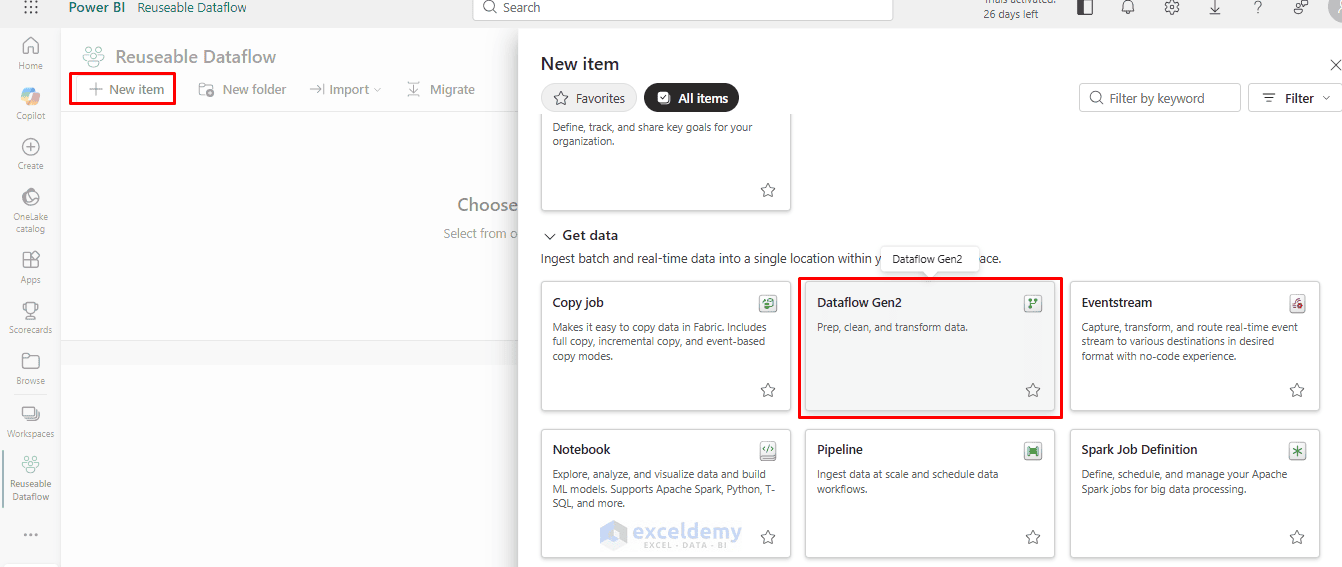Click the top Search box
This screenshot has height=567, width=1342.
[682, 8]
